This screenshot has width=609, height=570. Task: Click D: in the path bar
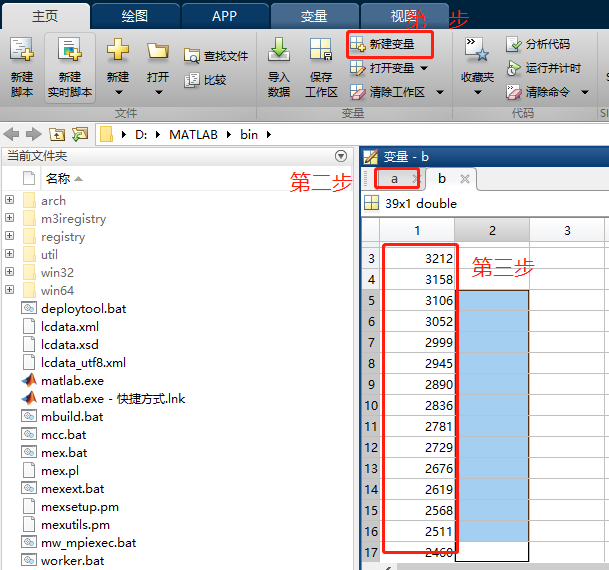pyautogui.click(x=141, y=135)
